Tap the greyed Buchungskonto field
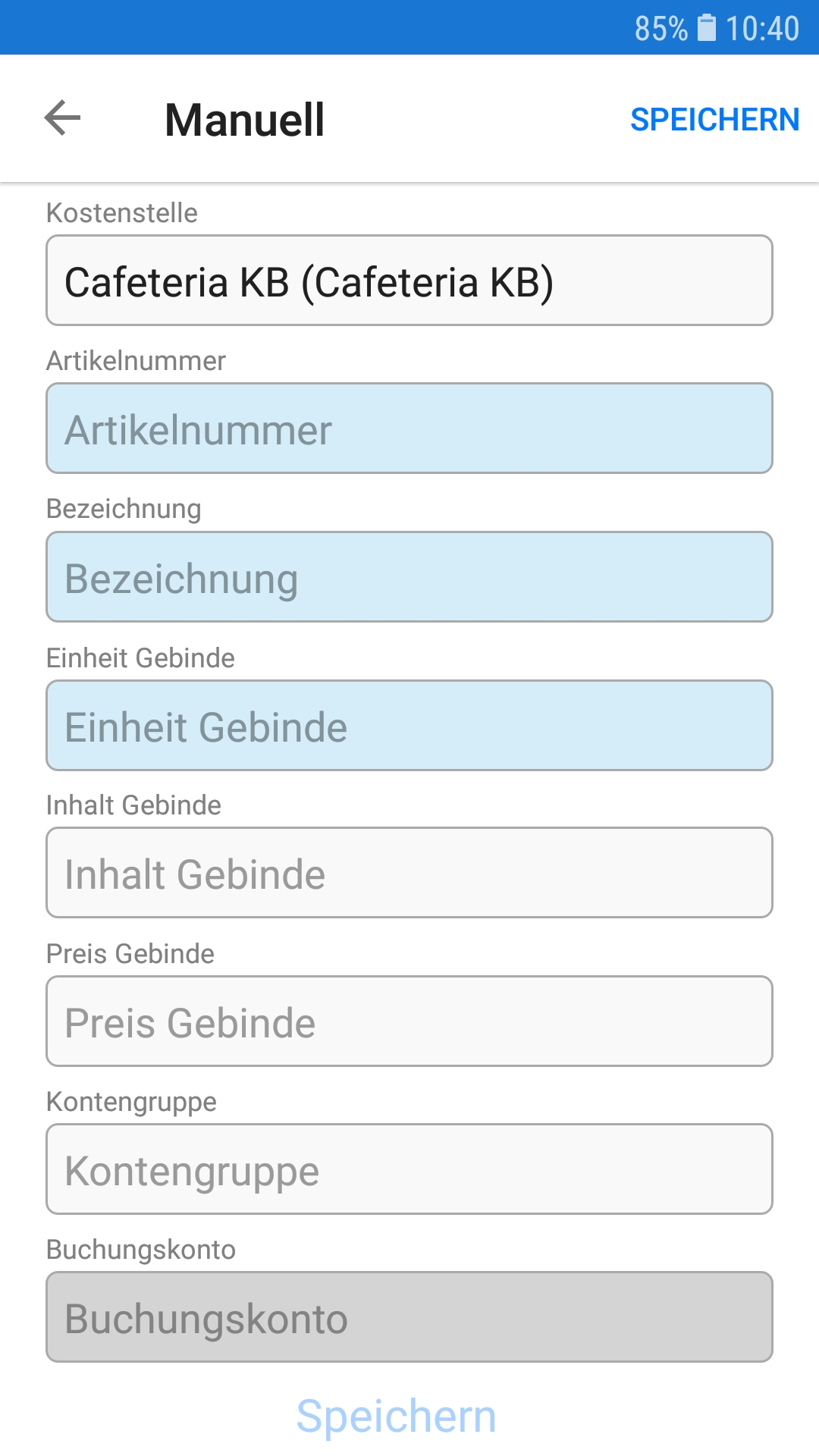The width and height of the screenshot is (819, 1456). [409, 1317]
